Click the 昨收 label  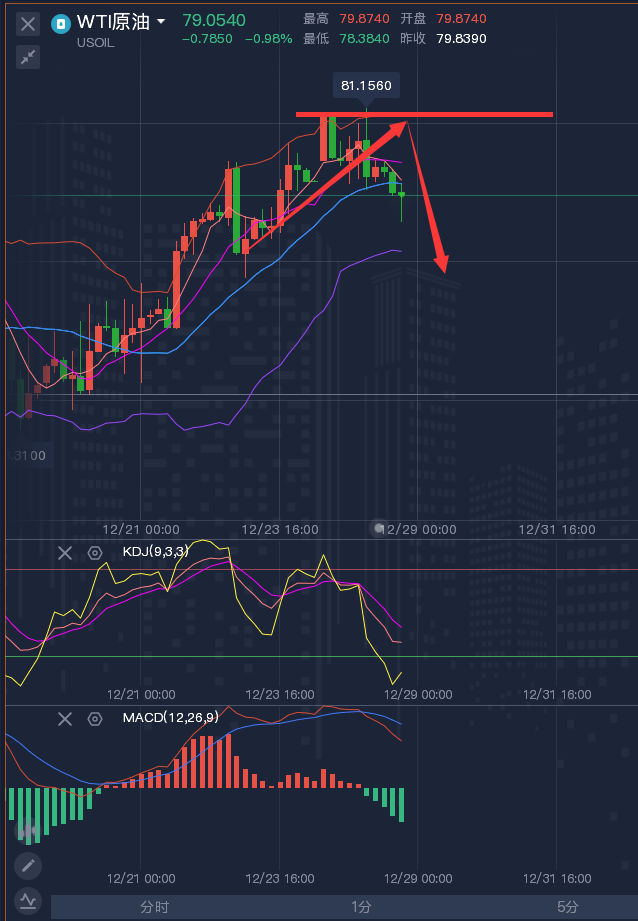[x=413, y=39]
